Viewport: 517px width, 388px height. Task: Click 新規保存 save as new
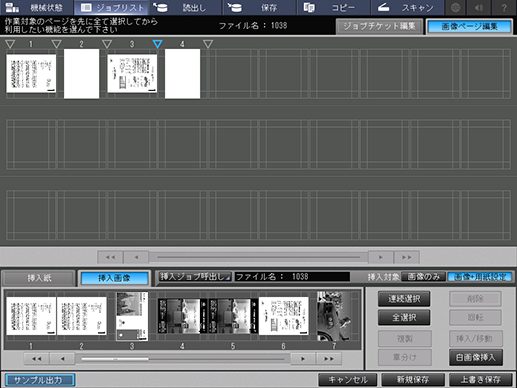tap(413, 380)
